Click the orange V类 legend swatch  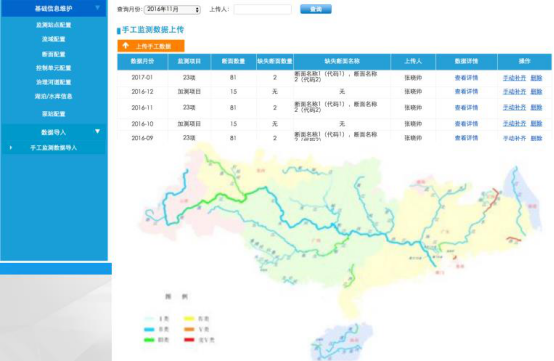click(189, 329)
